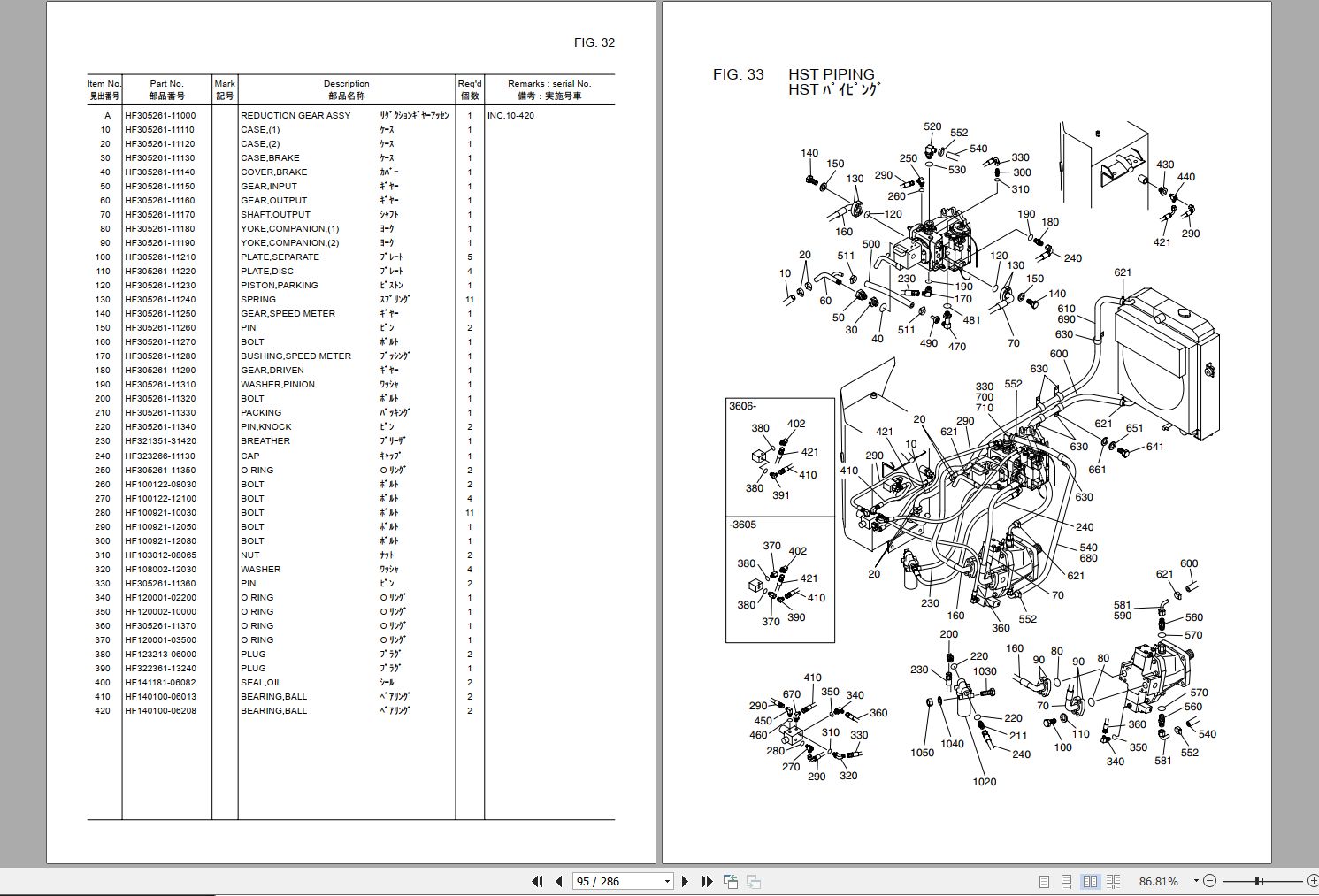Jump to the last page

(x=706, y=881)
